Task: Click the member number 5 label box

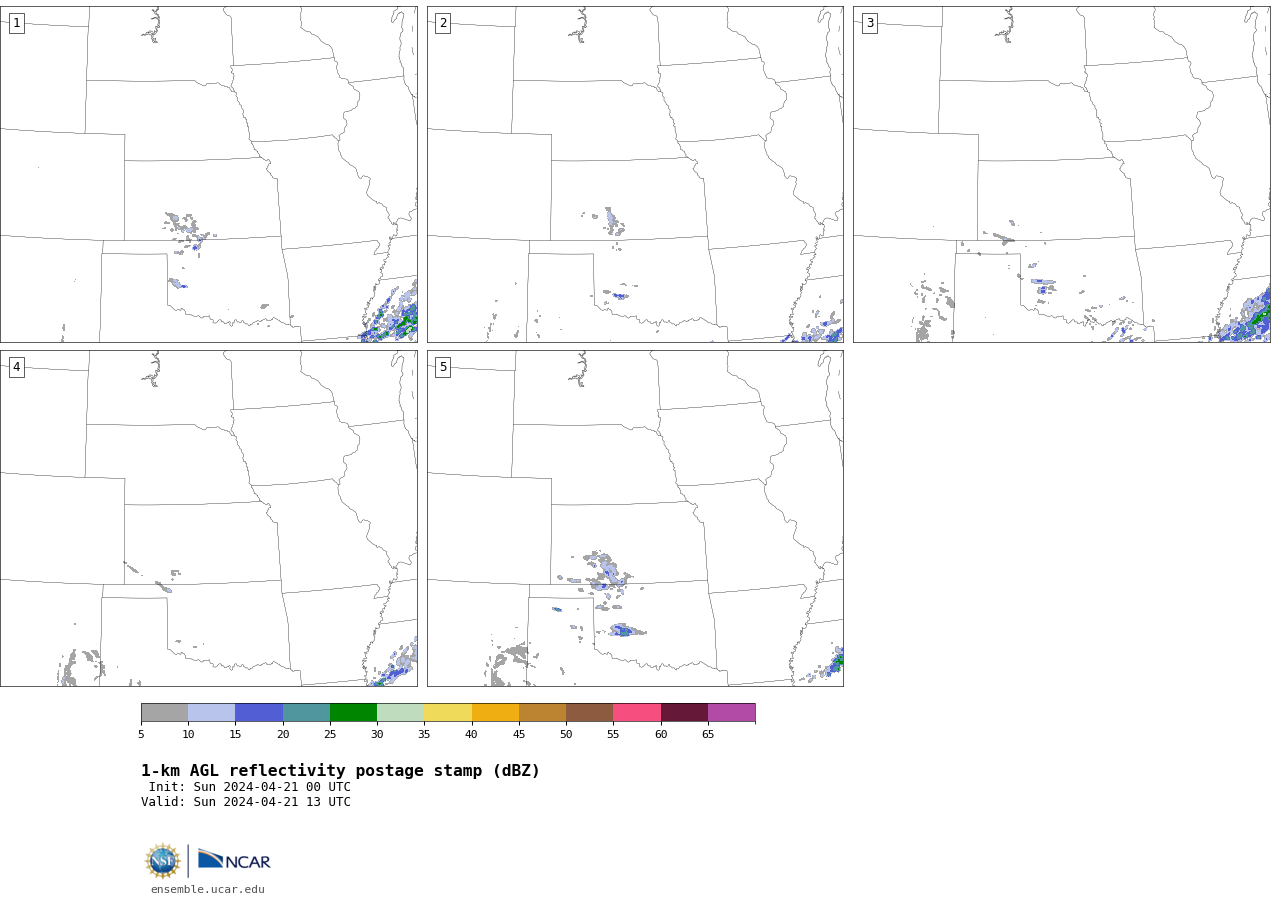Action: (443, 367)
